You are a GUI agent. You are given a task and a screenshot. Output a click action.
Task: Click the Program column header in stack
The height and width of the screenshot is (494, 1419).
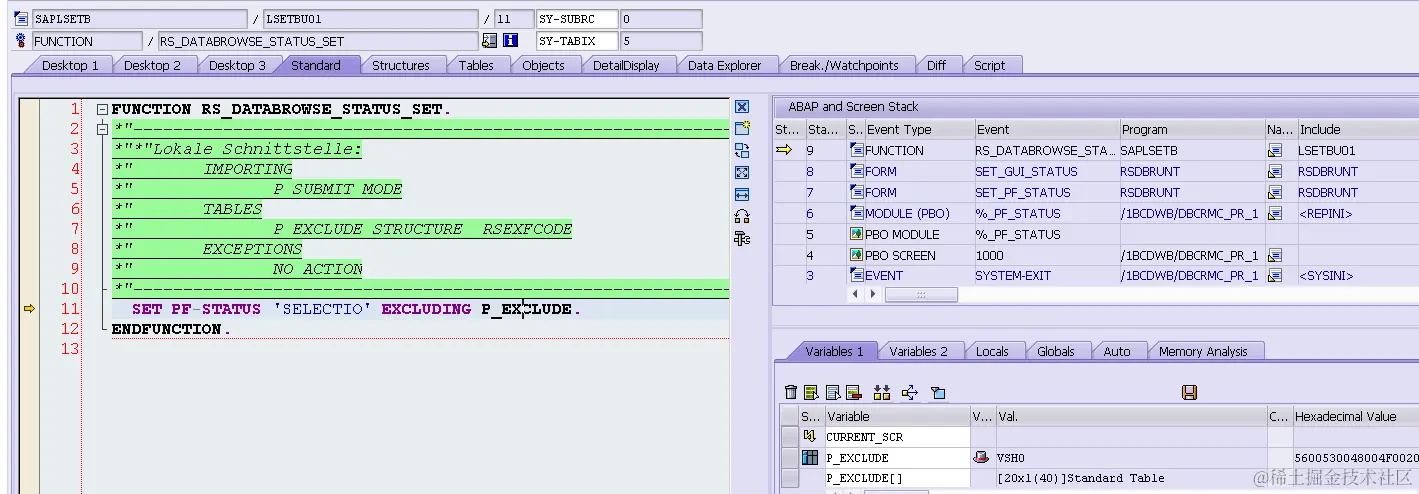1192,129
